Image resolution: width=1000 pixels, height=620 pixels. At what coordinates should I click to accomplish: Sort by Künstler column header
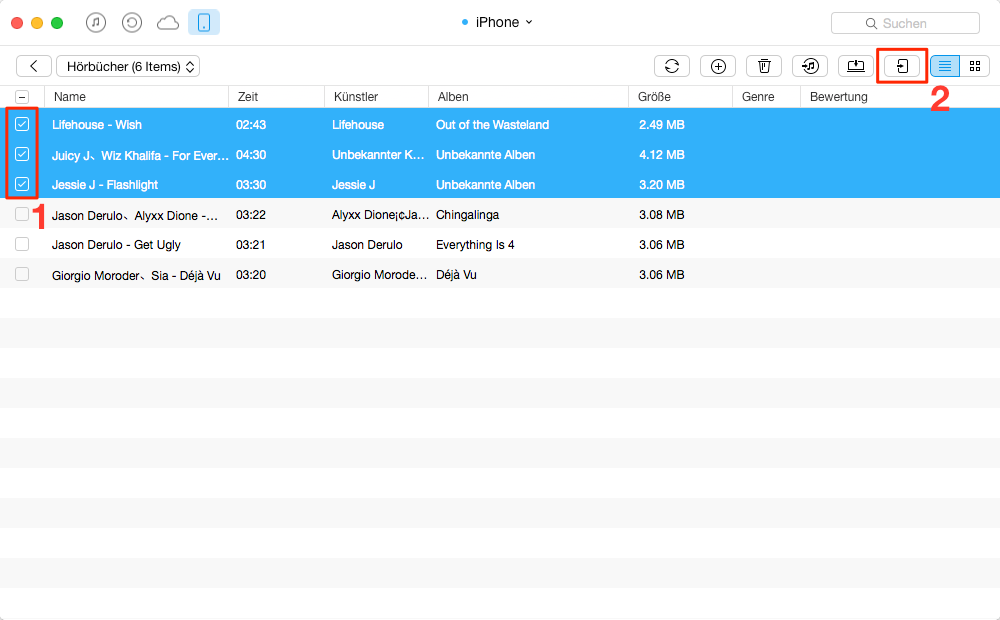[377, 97]
